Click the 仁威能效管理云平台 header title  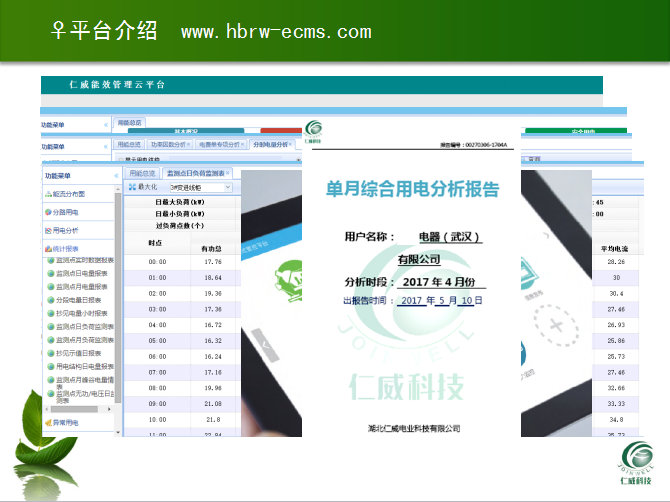[117, 85]
